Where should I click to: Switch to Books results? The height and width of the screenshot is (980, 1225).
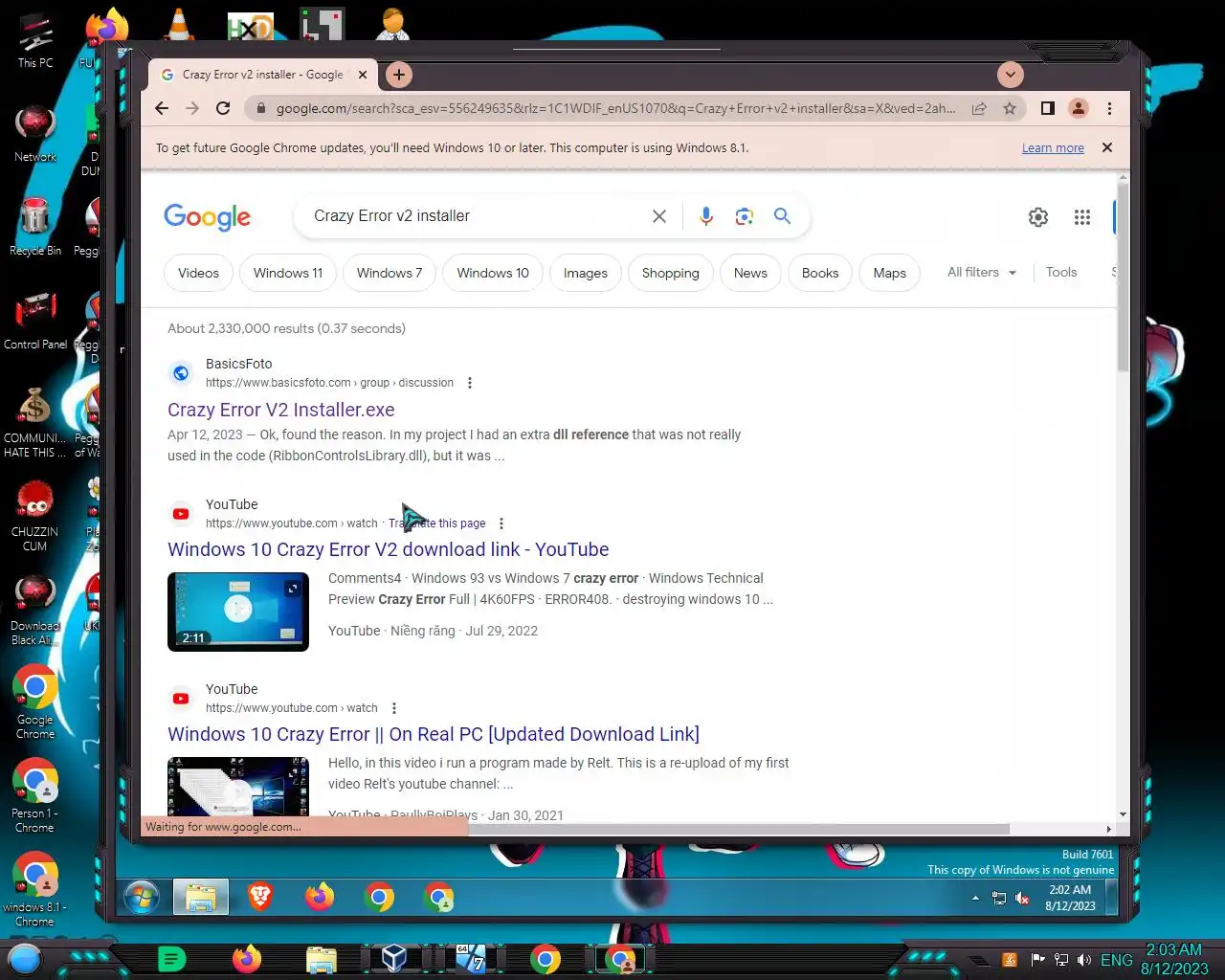(x=820, y=273)
